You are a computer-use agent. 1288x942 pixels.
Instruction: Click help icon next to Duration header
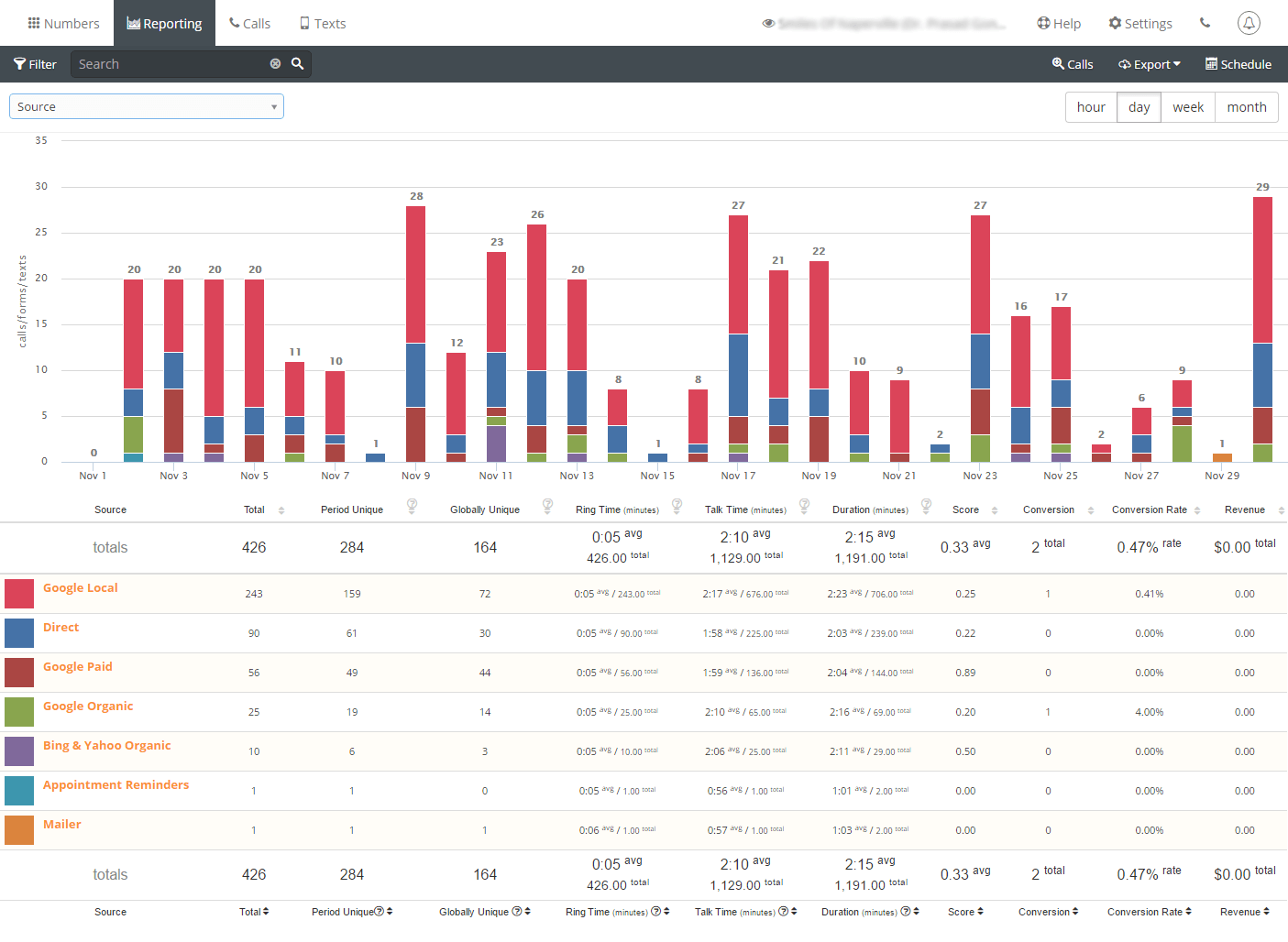coord(926,505)
